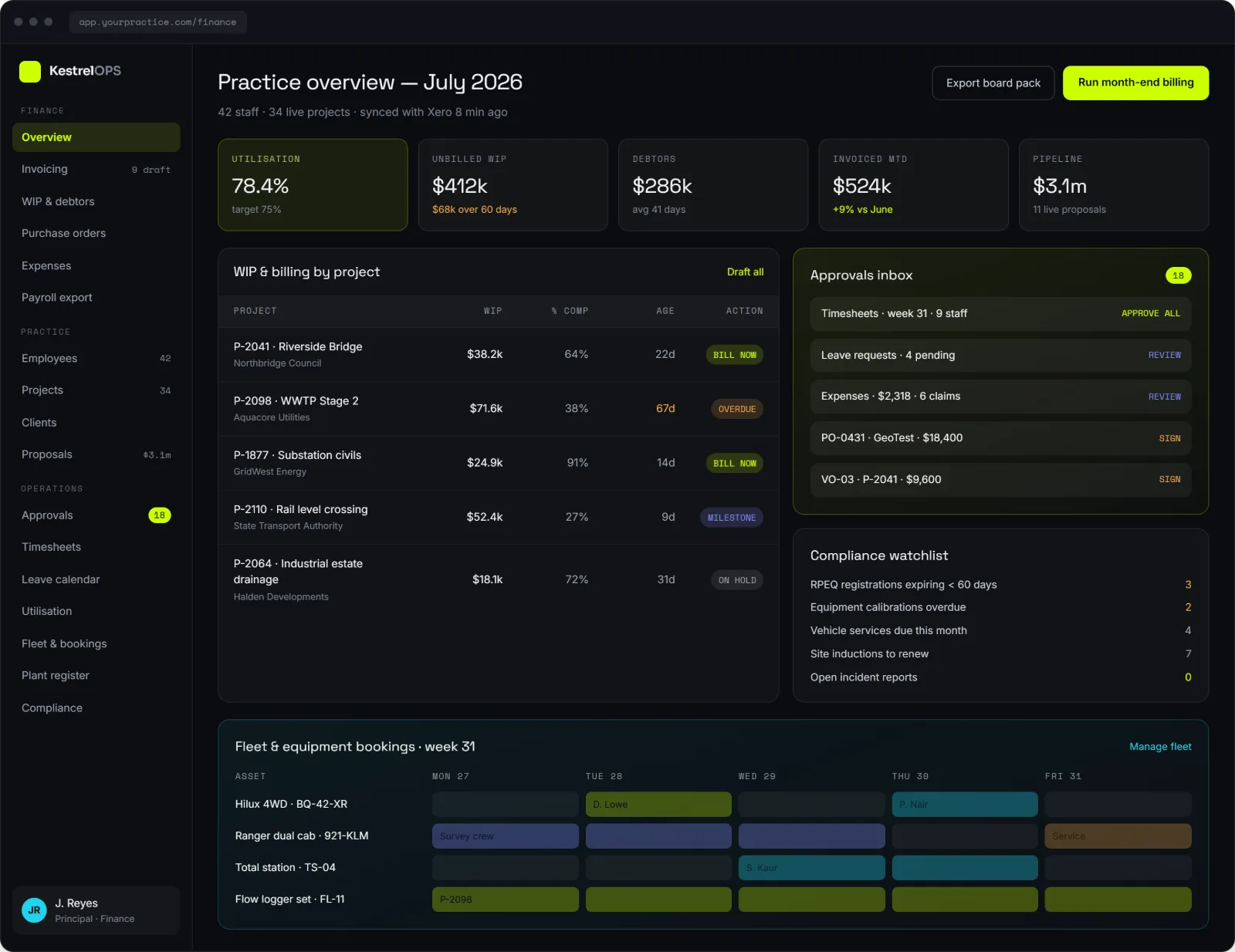
Task: Click On Hold tag for Industrial estate
Action: (x=736, y=580)
